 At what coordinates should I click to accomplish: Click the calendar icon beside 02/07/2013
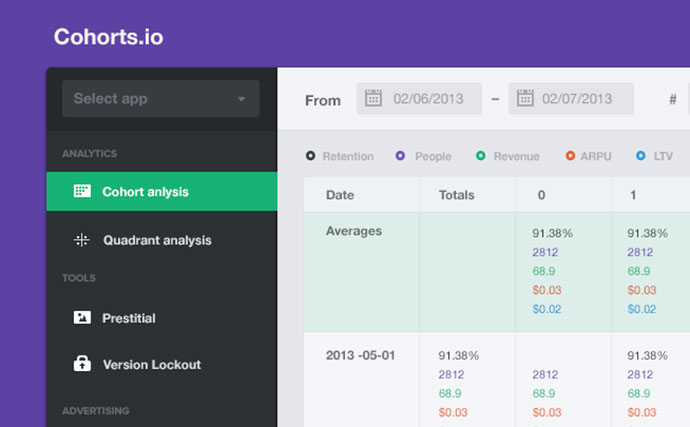pos(525,98)
